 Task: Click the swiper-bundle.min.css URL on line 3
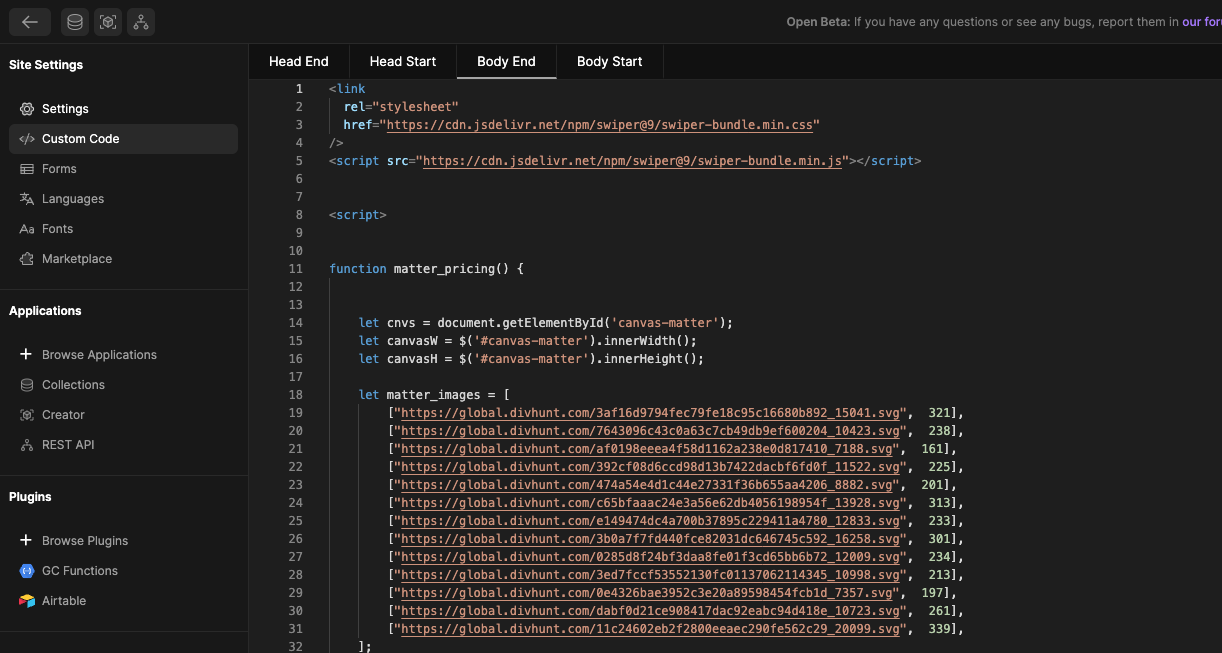pos(599,125)
